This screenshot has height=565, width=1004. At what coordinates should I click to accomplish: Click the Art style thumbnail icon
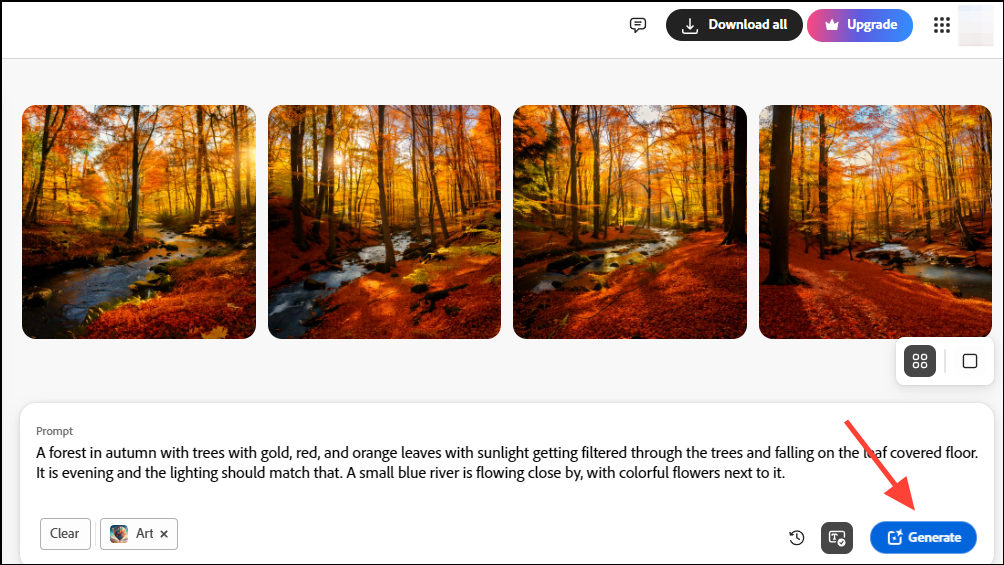click(119, 534)
